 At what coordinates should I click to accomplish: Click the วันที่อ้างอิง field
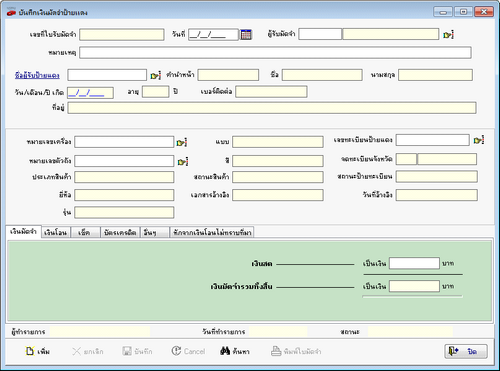click(x=437, y=195)
